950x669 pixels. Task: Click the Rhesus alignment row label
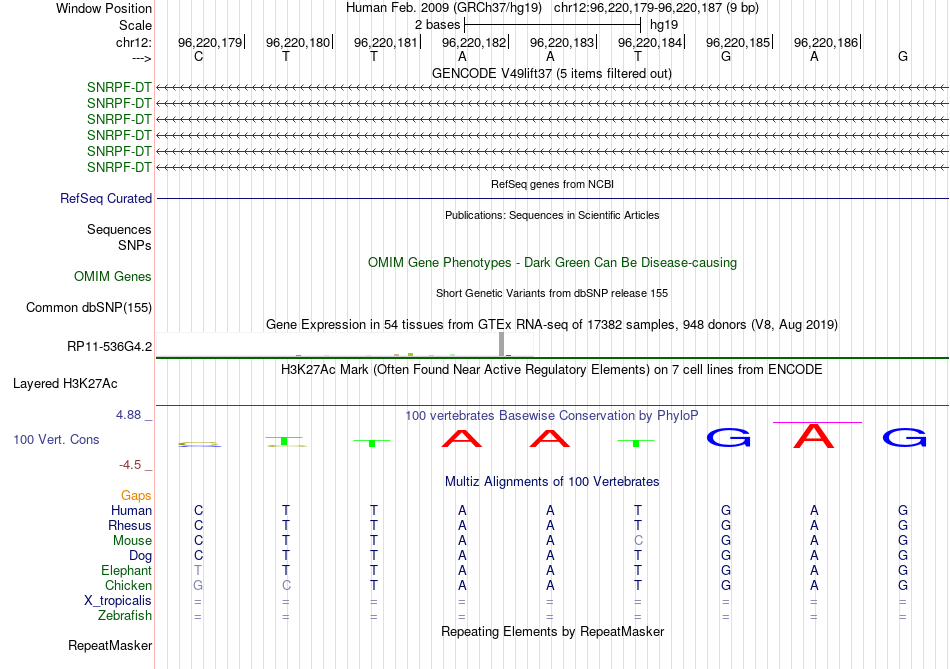[x=130, y=525]
